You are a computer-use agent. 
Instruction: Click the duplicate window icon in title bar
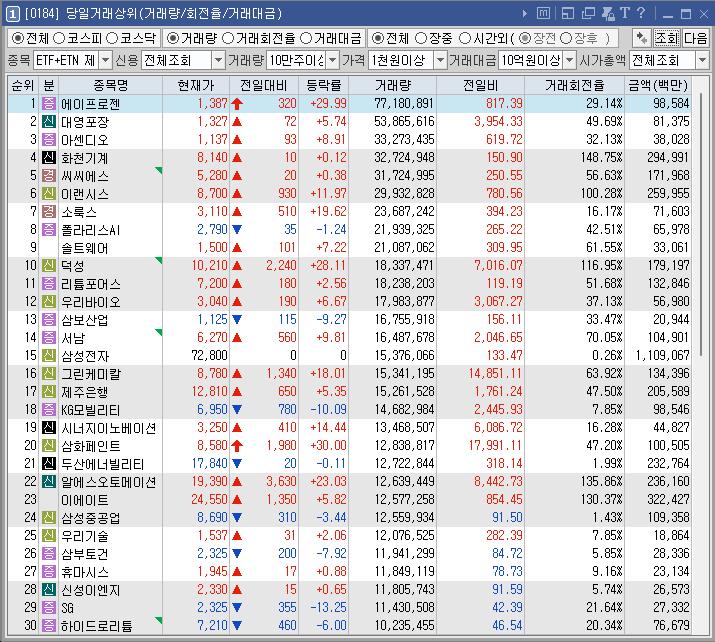(588, 13)
